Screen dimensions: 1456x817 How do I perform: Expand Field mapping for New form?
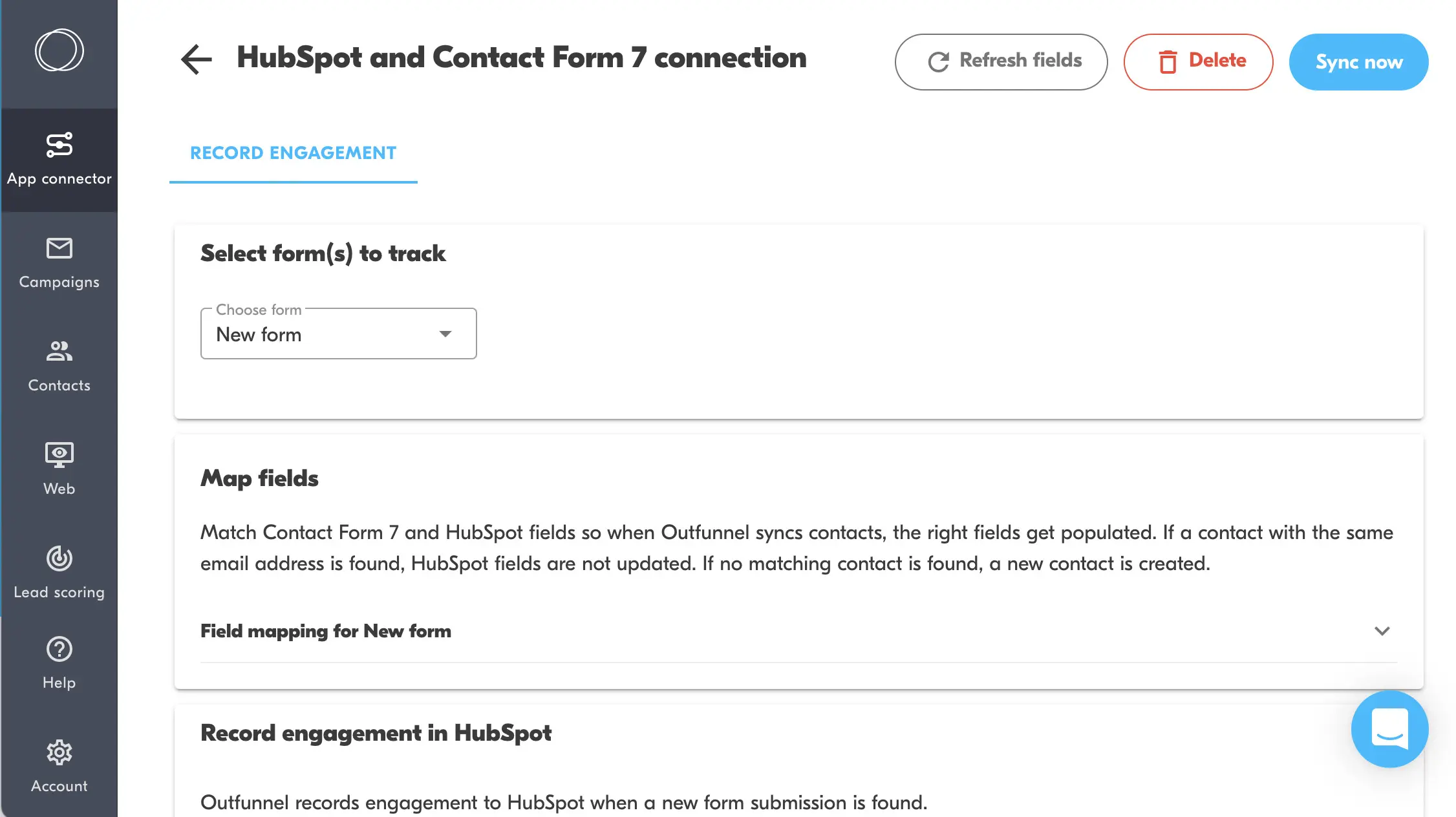(1382, 631)
